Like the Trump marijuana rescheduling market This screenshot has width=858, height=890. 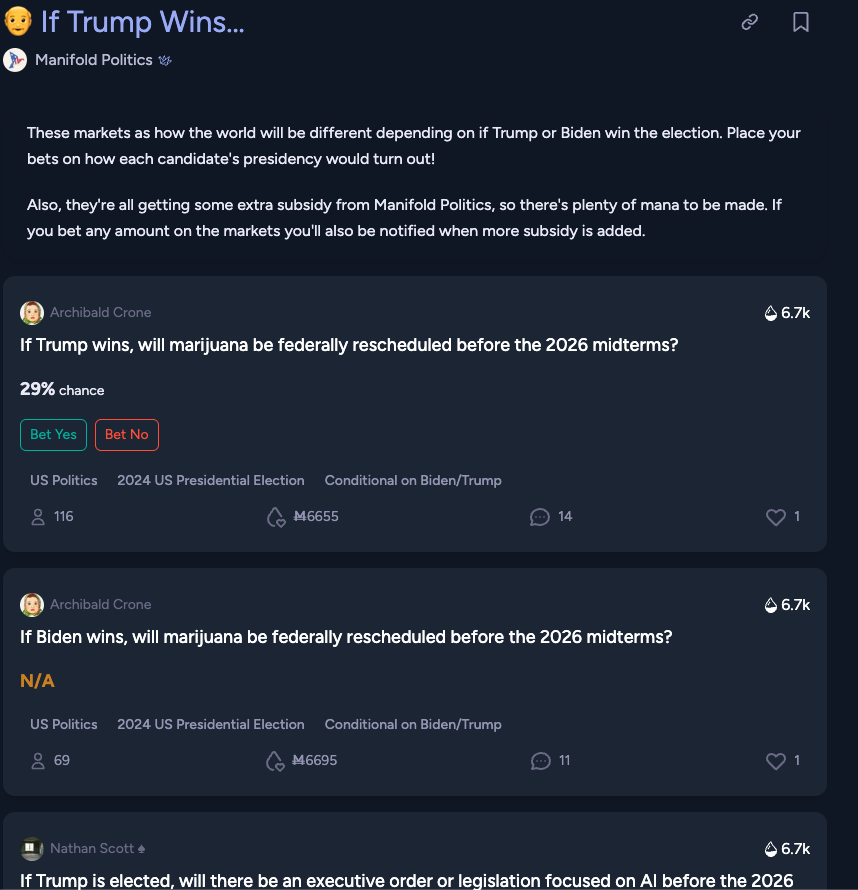(776, 517)
